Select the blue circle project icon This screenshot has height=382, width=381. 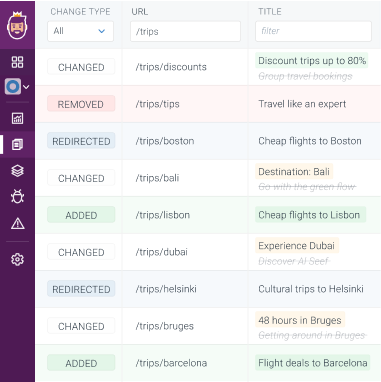click(13, 87)
